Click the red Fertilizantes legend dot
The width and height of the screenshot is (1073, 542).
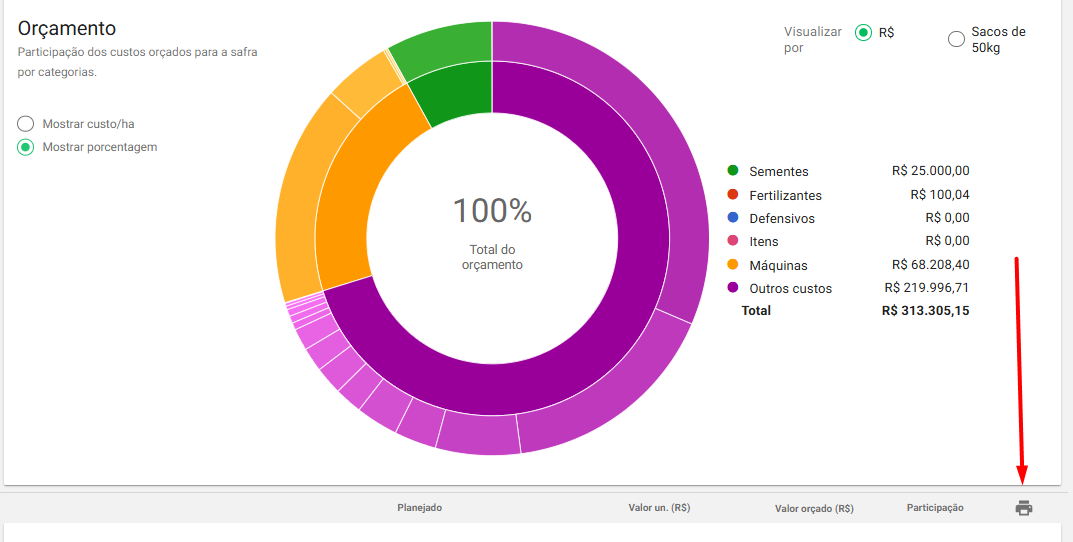click(733, 194)
